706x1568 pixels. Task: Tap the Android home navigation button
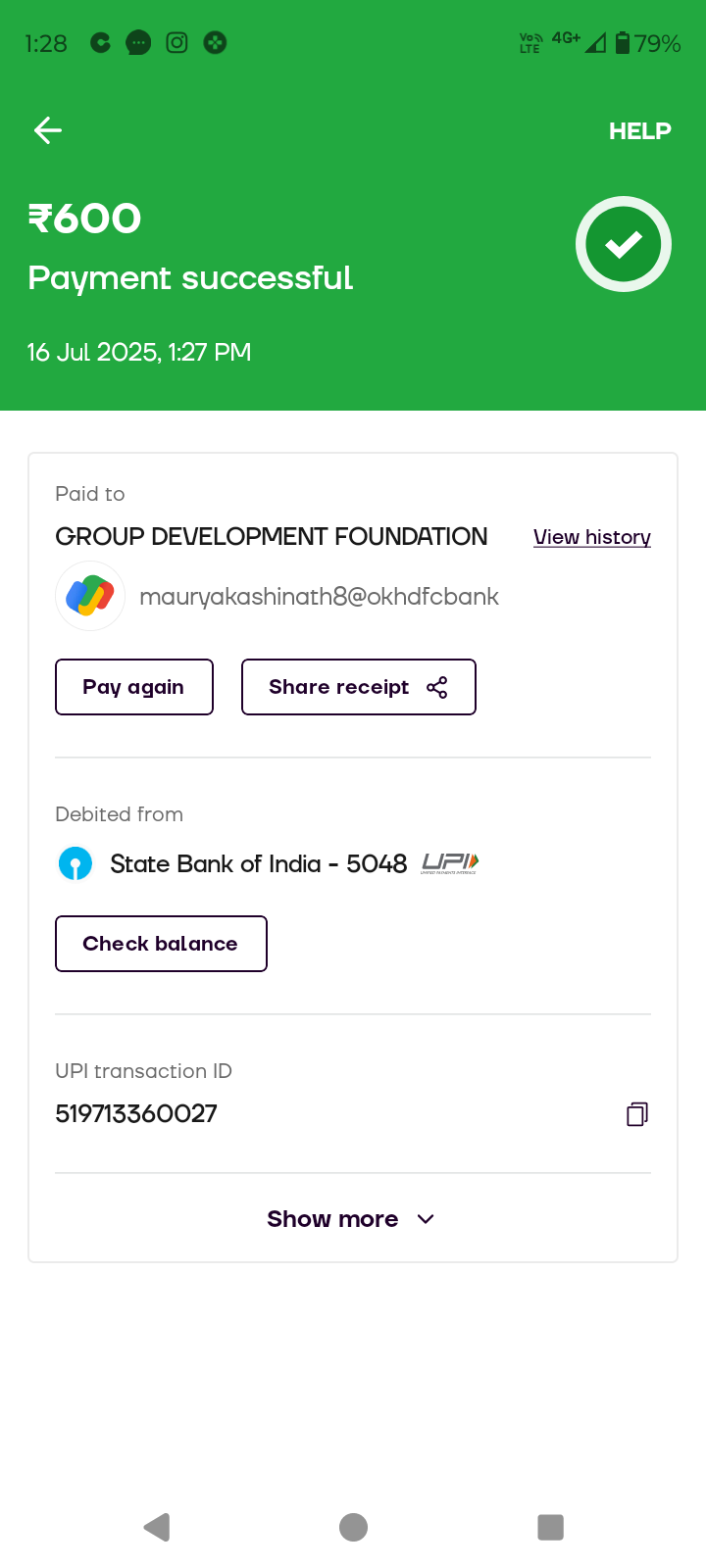(x=353, y=1527)
